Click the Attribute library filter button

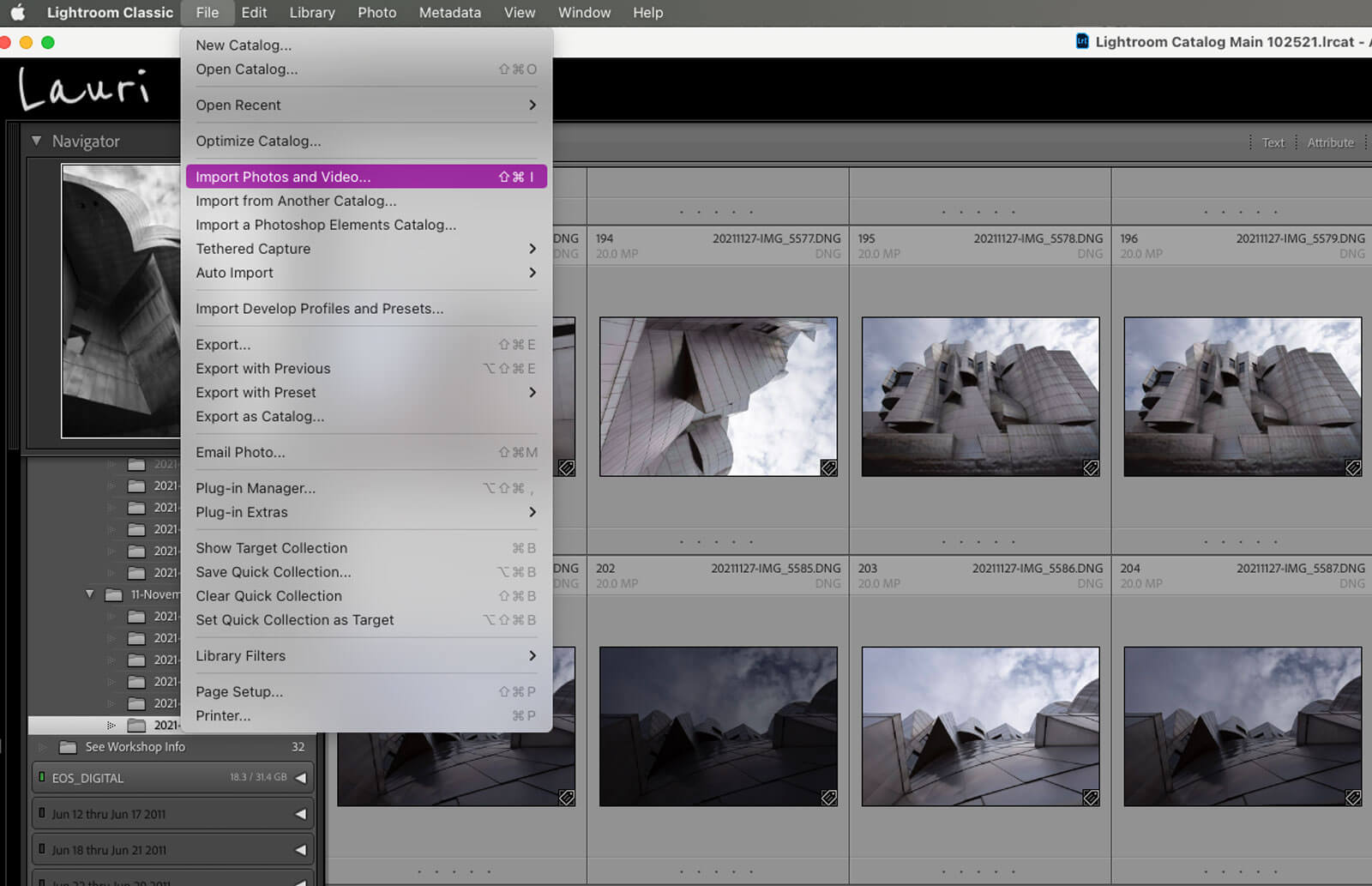point(1330,142)
